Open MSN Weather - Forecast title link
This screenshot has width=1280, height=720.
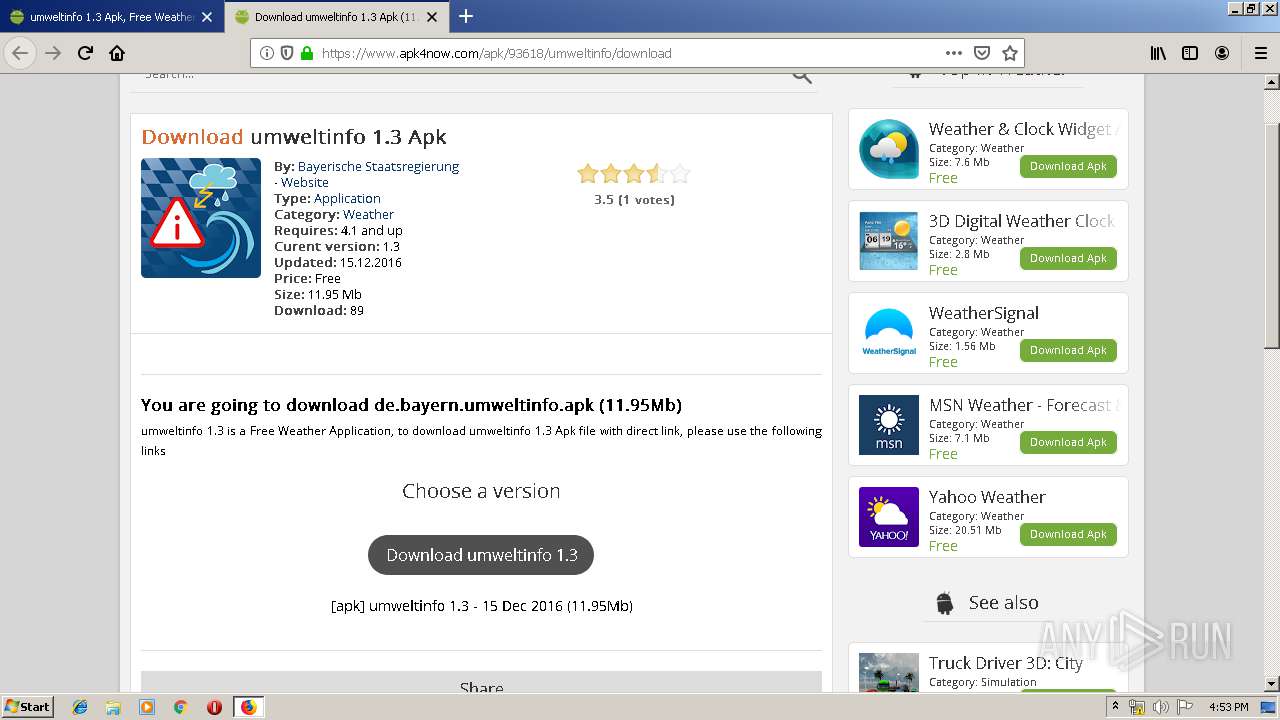click(x=1022, y=405)
